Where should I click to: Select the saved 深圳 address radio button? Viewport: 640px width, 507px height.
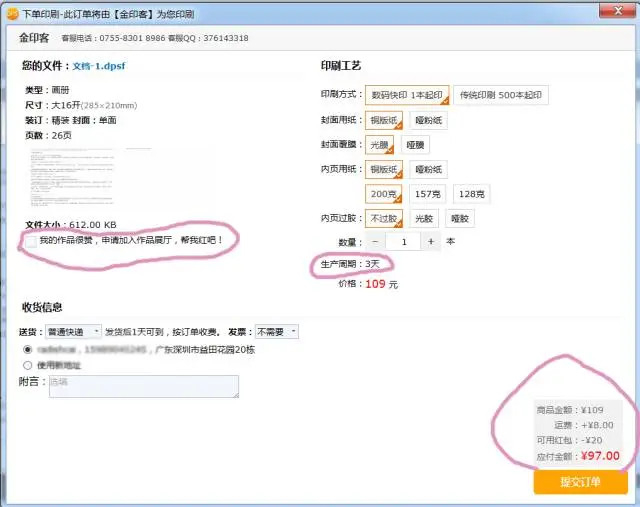(x=27, y=349)
